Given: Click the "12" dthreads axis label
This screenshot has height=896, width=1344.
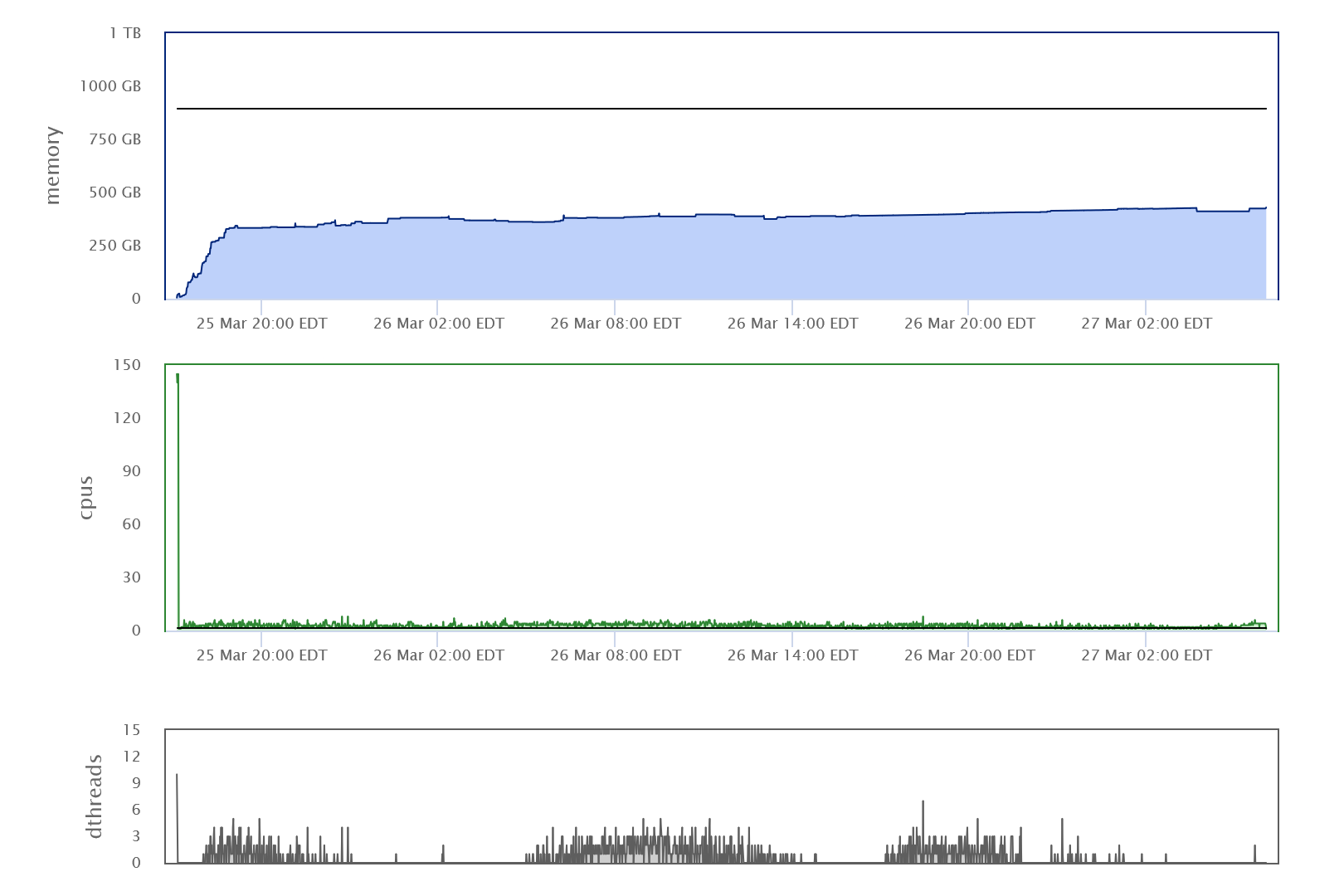Looking at the screenshot, I should pos(132,757).
